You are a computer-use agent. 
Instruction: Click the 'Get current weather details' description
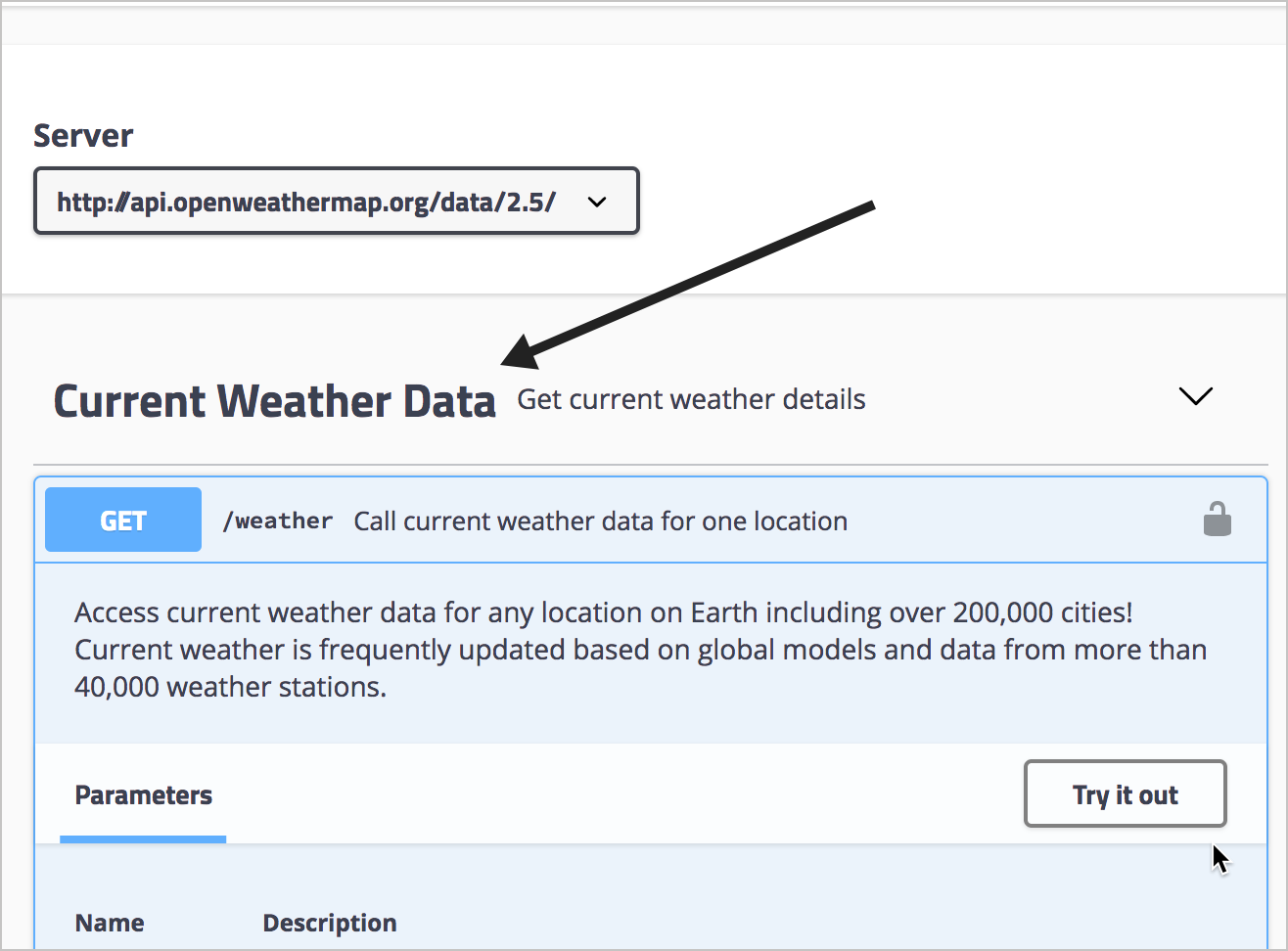pyautogui.click(x=691, y=399)
